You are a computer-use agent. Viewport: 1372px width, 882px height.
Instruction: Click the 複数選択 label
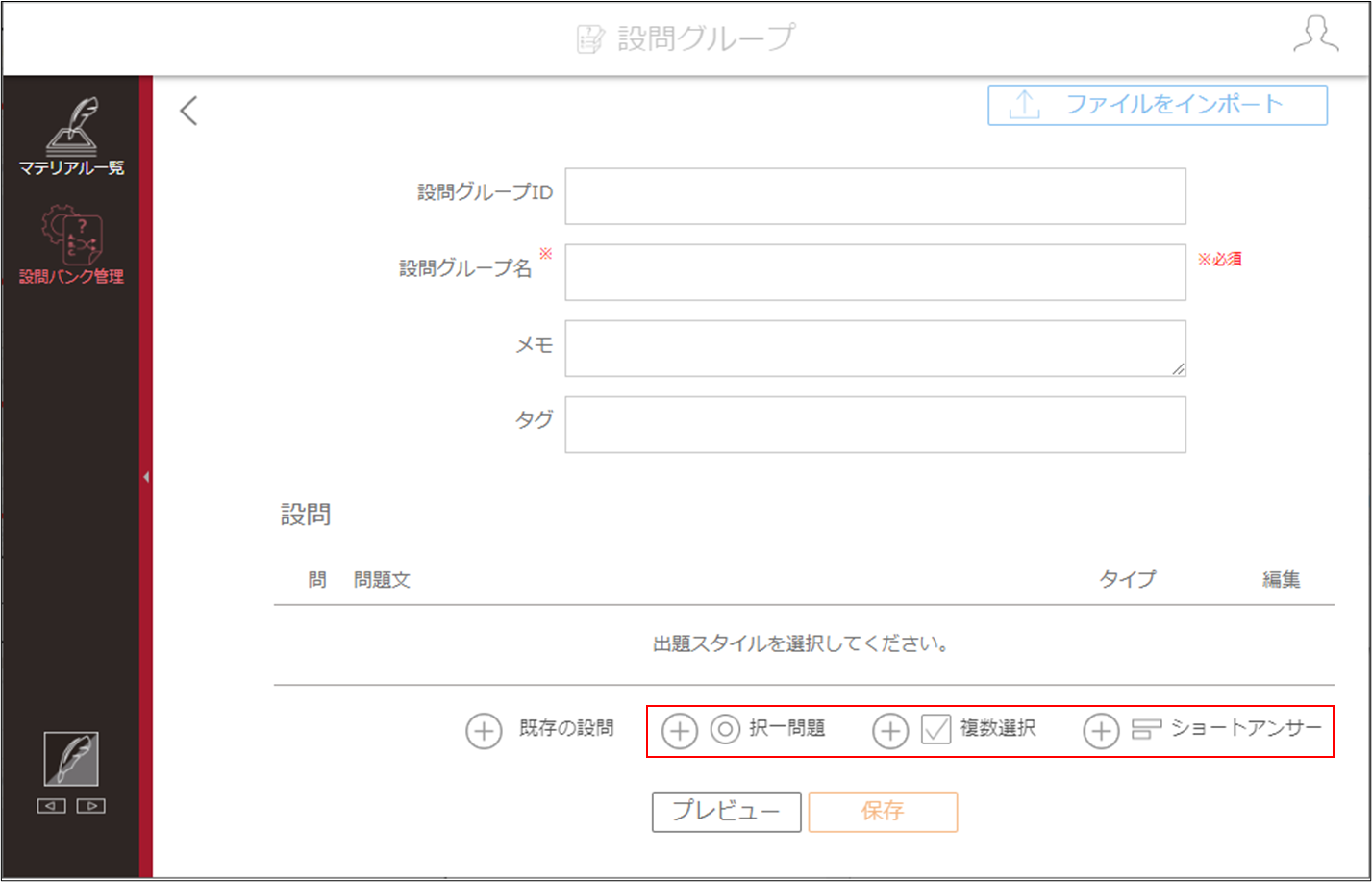point(998,728)
